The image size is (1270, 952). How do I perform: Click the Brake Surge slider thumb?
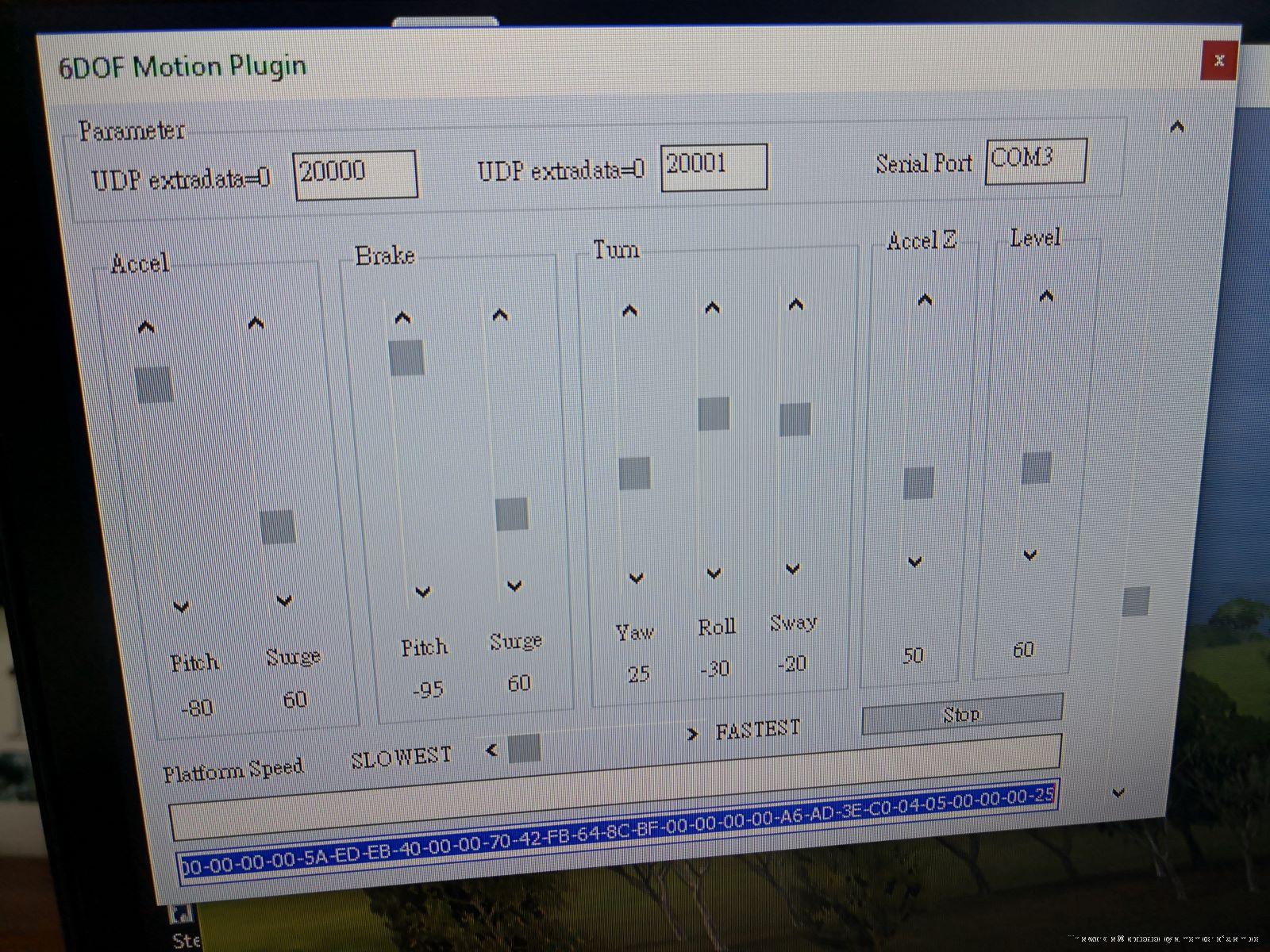[x=512, y=514]
